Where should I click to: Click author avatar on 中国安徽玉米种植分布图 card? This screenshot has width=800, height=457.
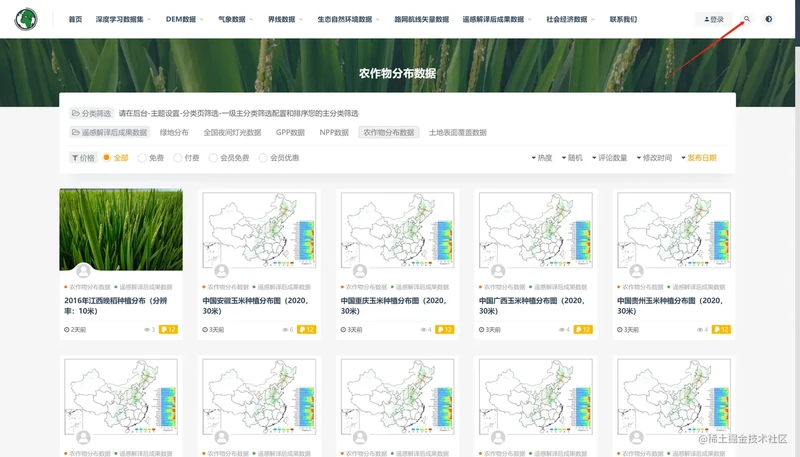(x=221, y=271)
